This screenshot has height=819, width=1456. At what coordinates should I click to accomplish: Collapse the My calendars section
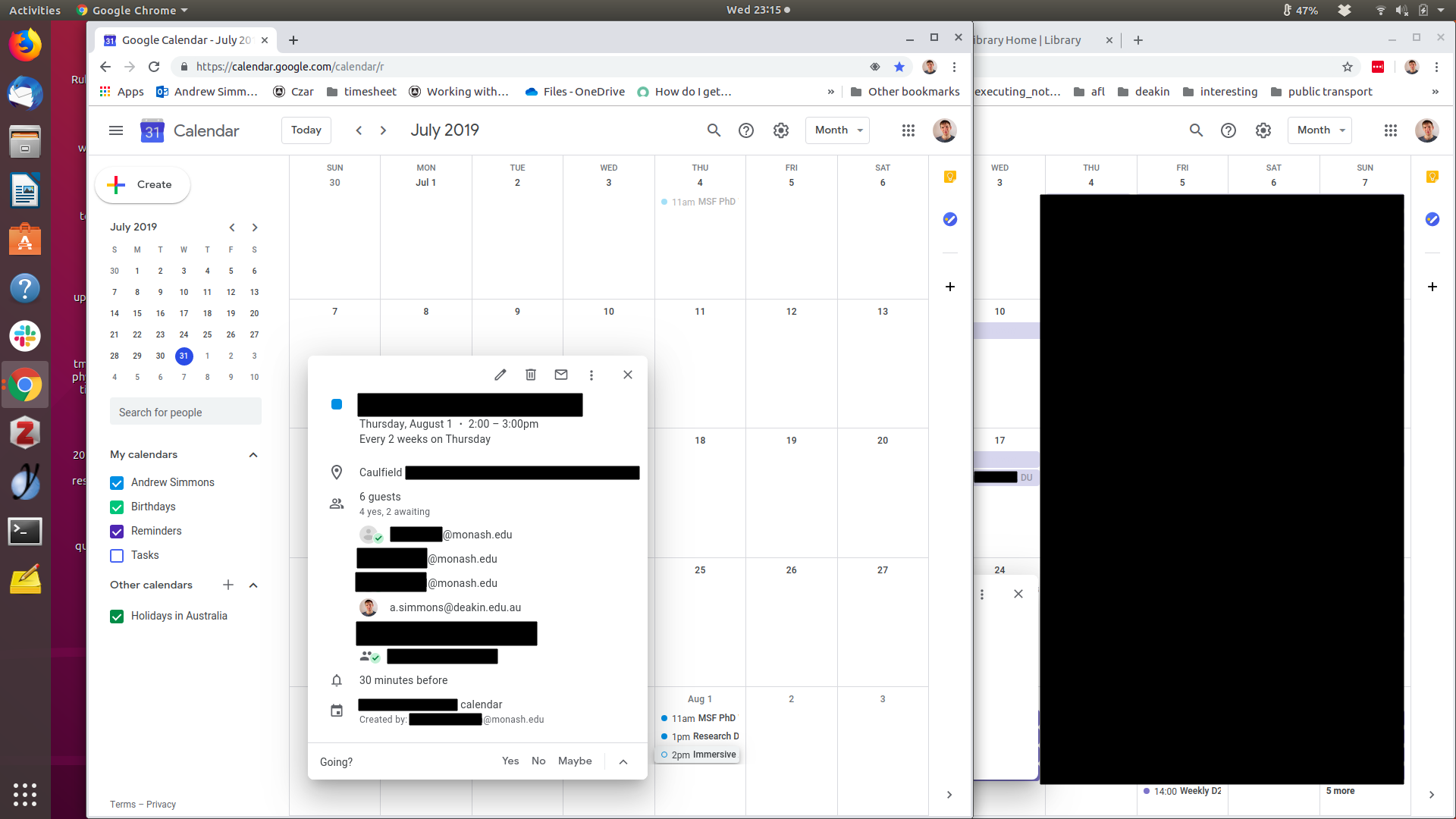click(253, 455)
